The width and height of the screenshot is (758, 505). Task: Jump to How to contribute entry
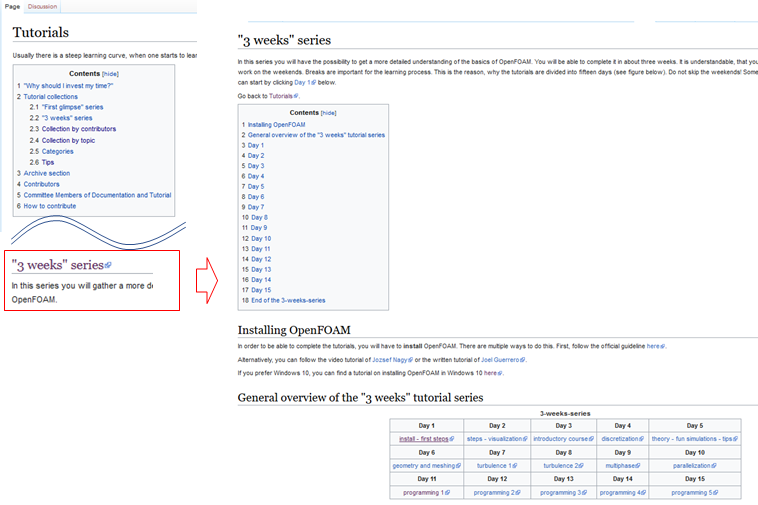tap(50, 206)
